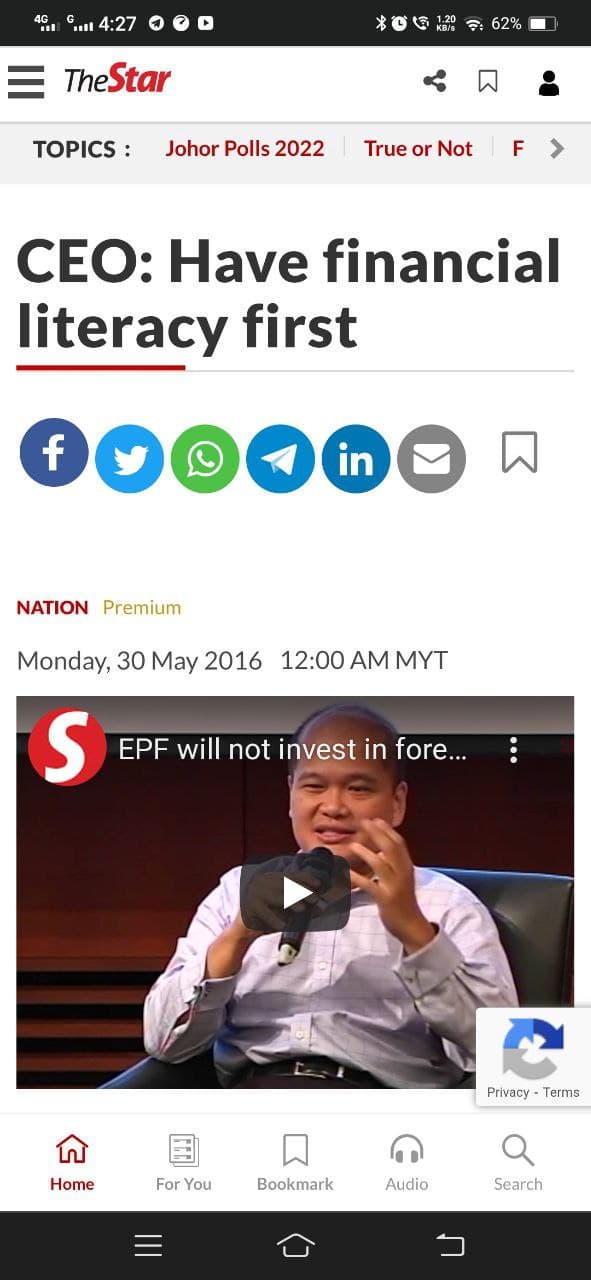Viewport: 591px width, 1280px height.
Task: Open the video's three-dot options menu
Action: pos(514,750)
